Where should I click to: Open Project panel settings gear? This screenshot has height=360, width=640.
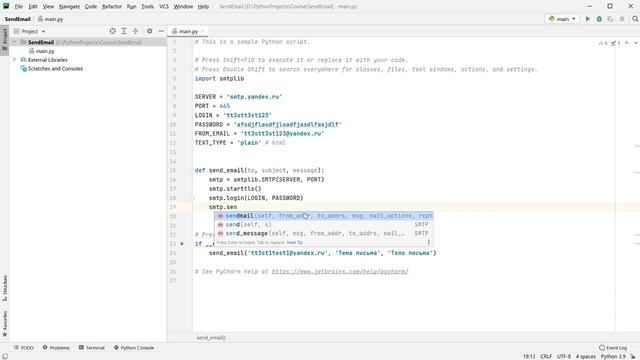pos(150,31)
